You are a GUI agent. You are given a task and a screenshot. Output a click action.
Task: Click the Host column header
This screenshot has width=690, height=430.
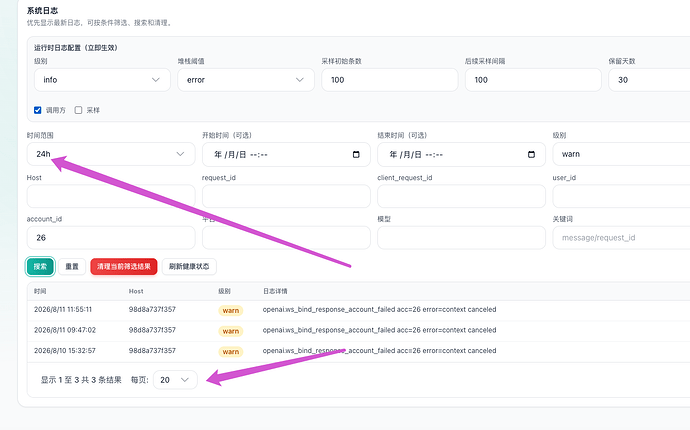click(x=136, y=291)
